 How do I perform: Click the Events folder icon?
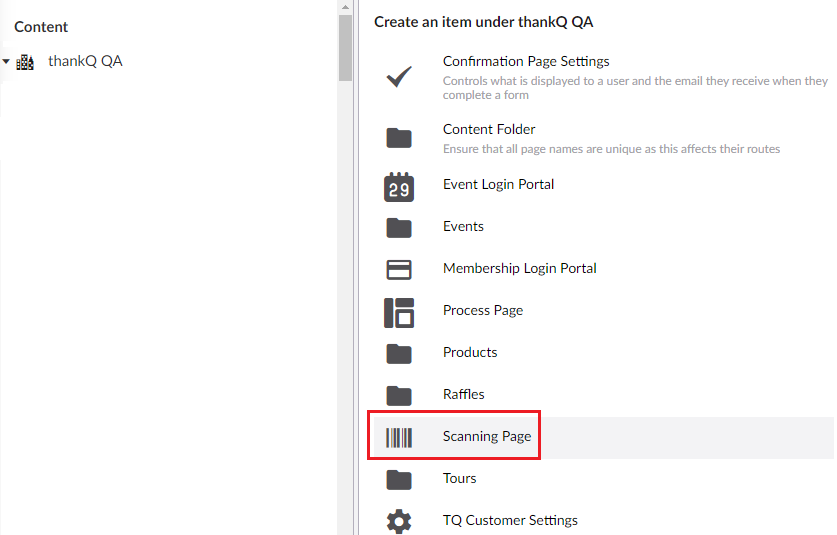399,229
